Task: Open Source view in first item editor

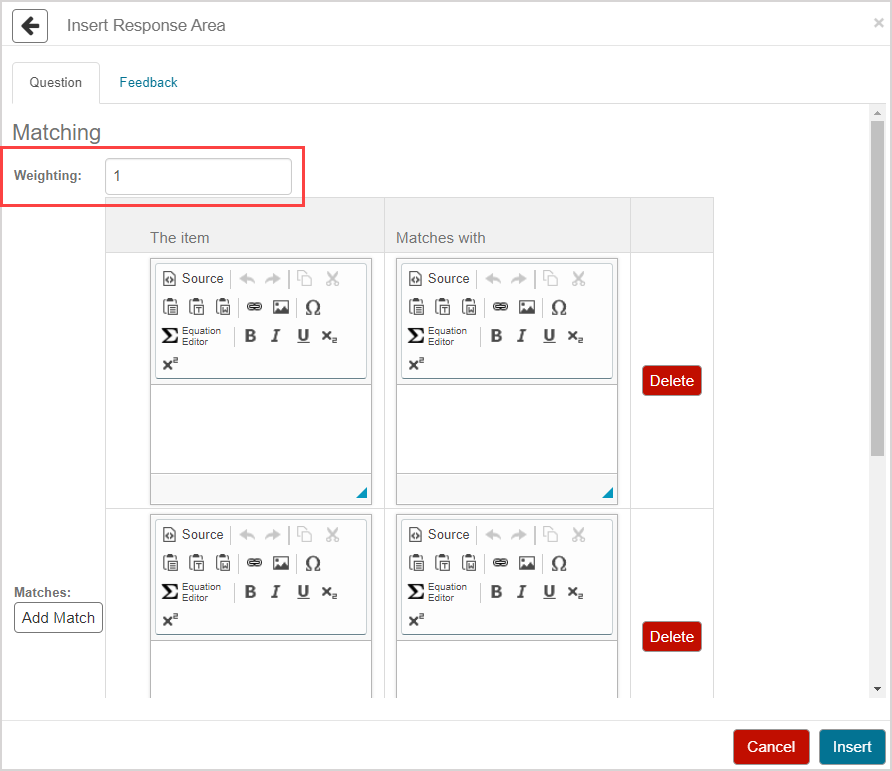Action: point(193,279)
